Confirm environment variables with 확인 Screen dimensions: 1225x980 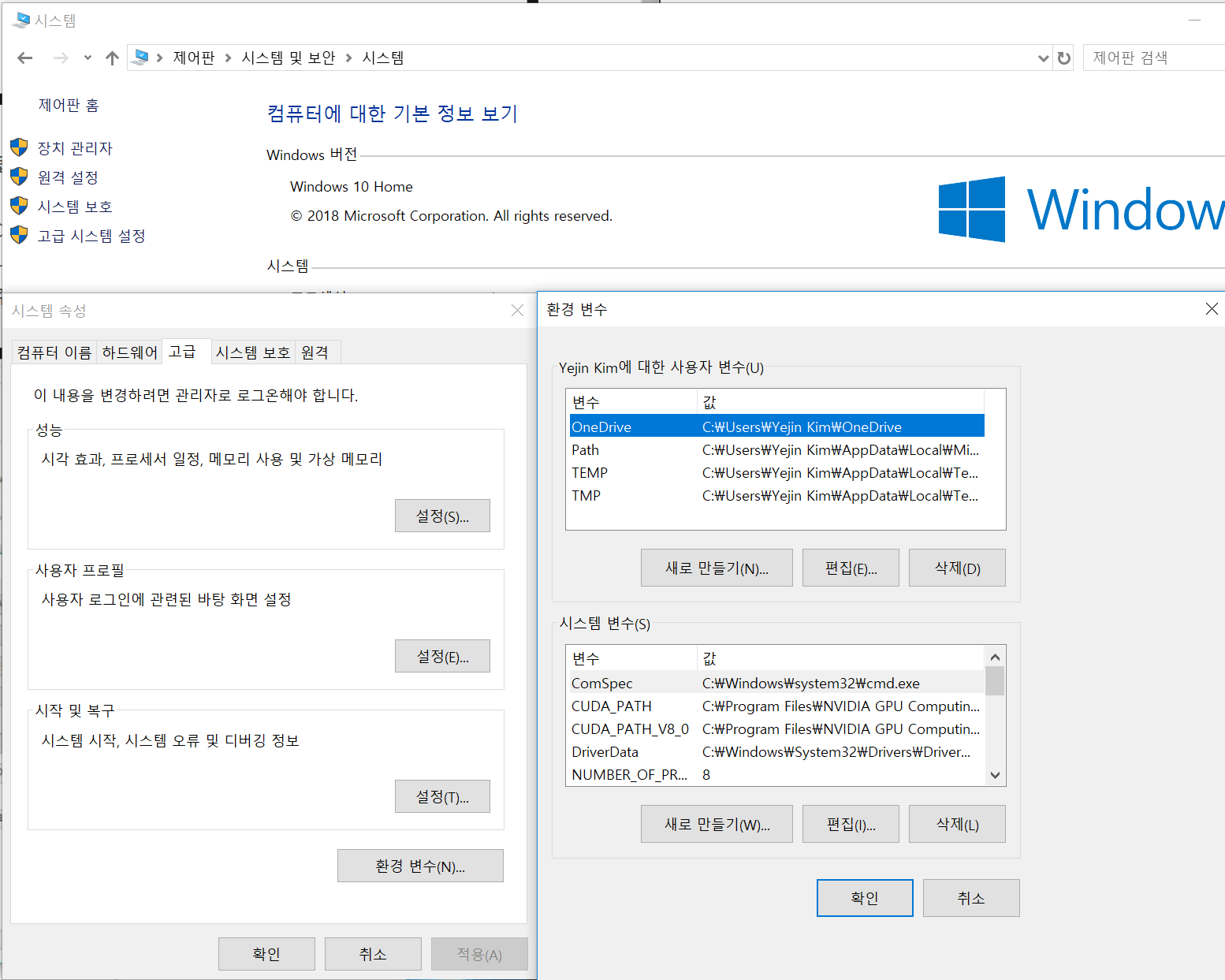[x=865, y=898]
